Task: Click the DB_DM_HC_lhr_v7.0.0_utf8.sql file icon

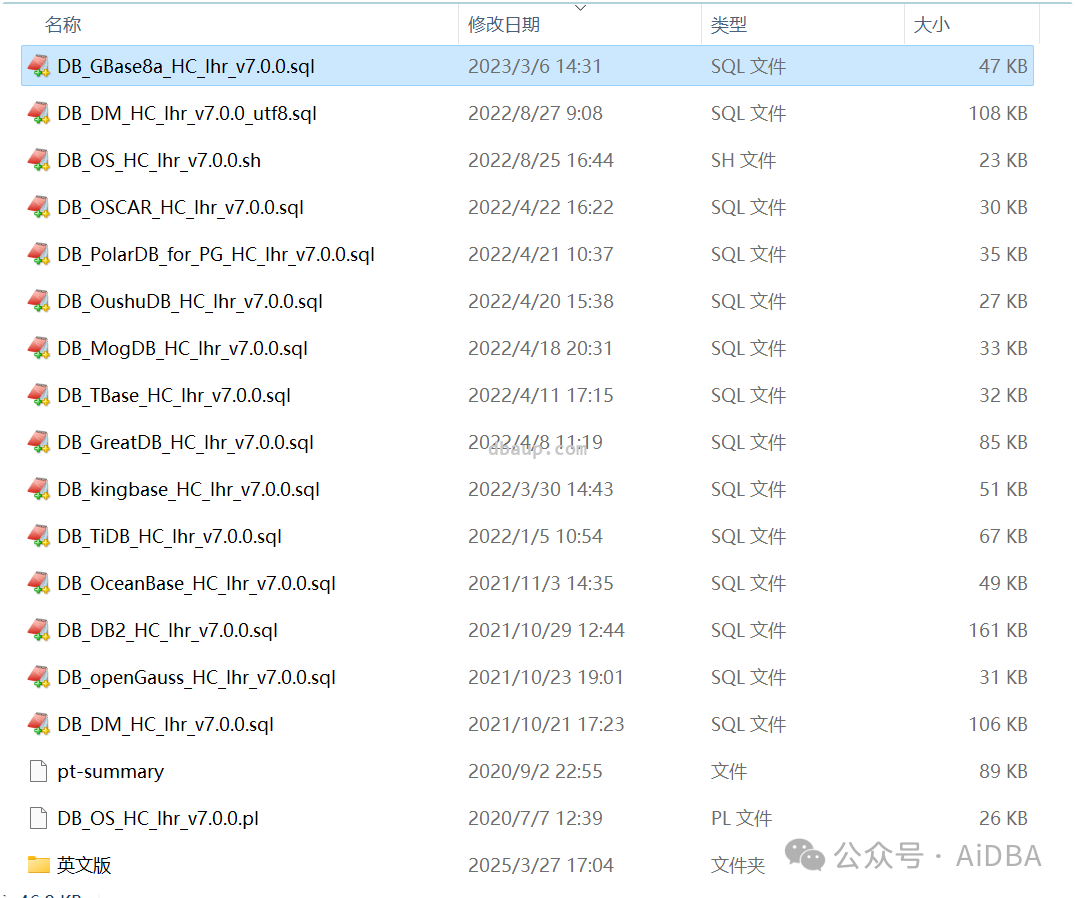Action: click(38, 113)
